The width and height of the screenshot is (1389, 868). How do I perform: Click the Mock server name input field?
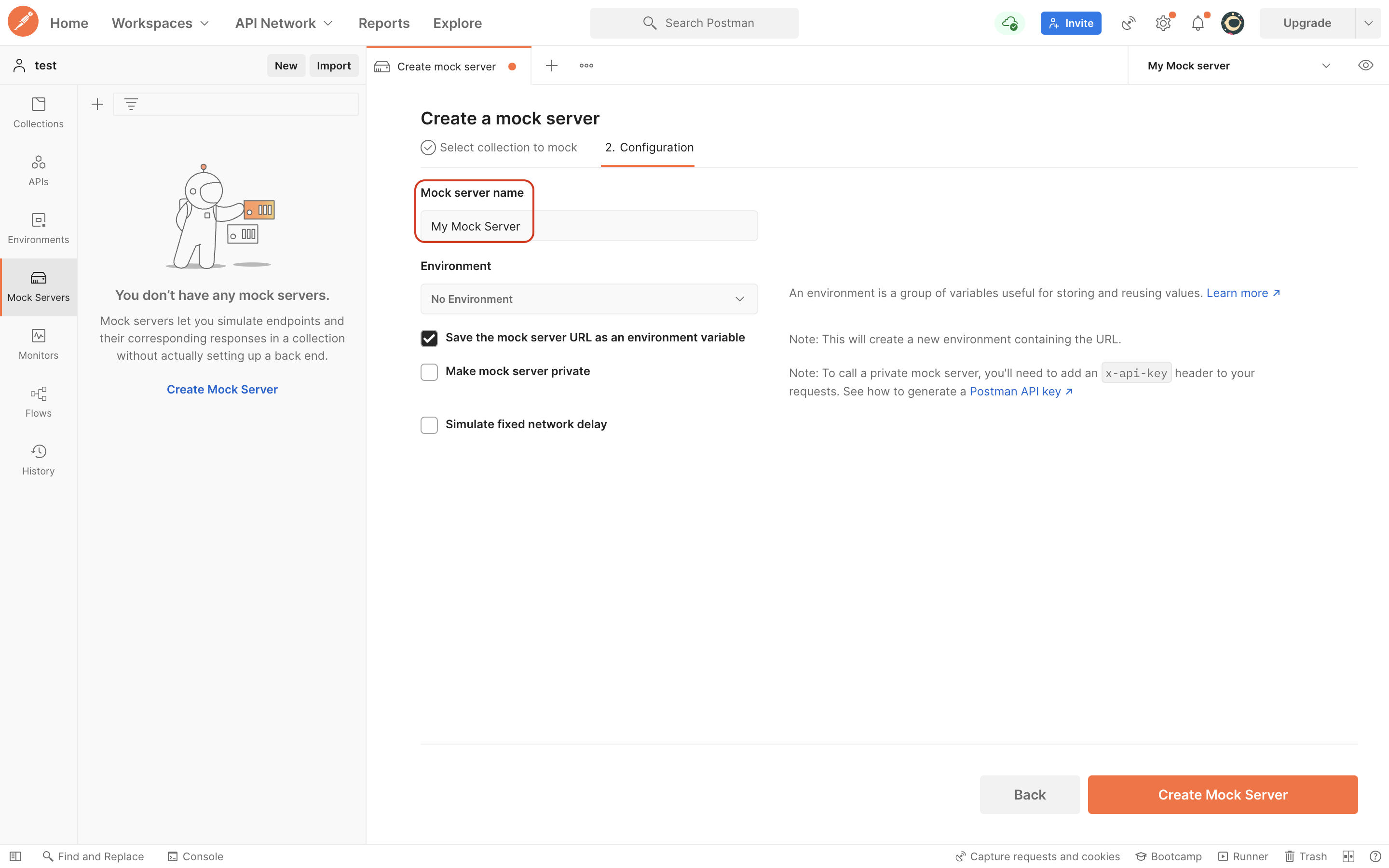point(588,226)
